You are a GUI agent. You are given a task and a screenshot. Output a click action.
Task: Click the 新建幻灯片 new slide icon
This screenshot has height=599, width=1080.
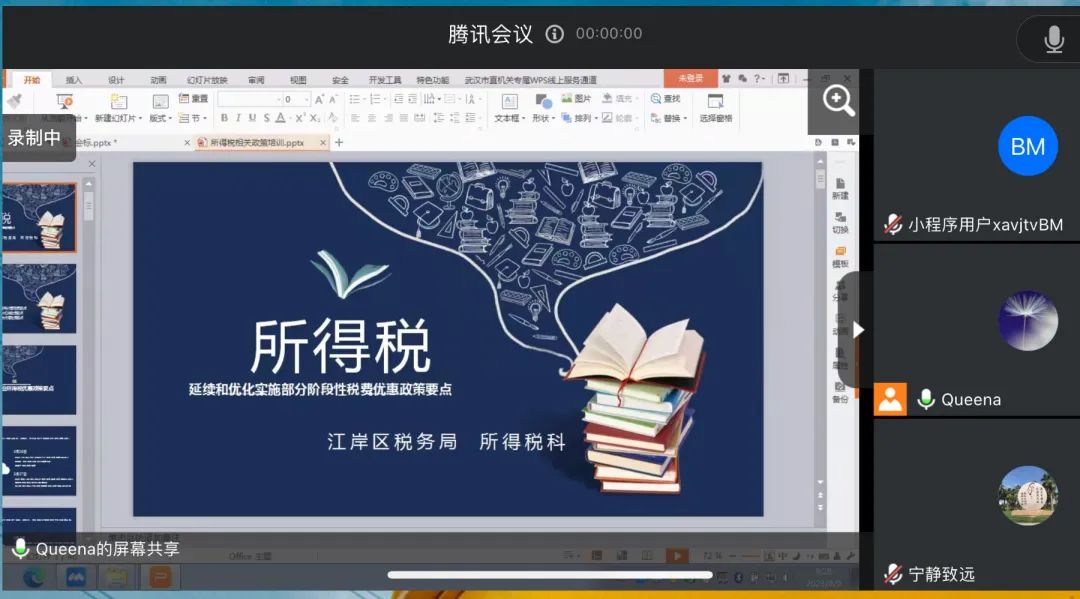pos(118,101)
